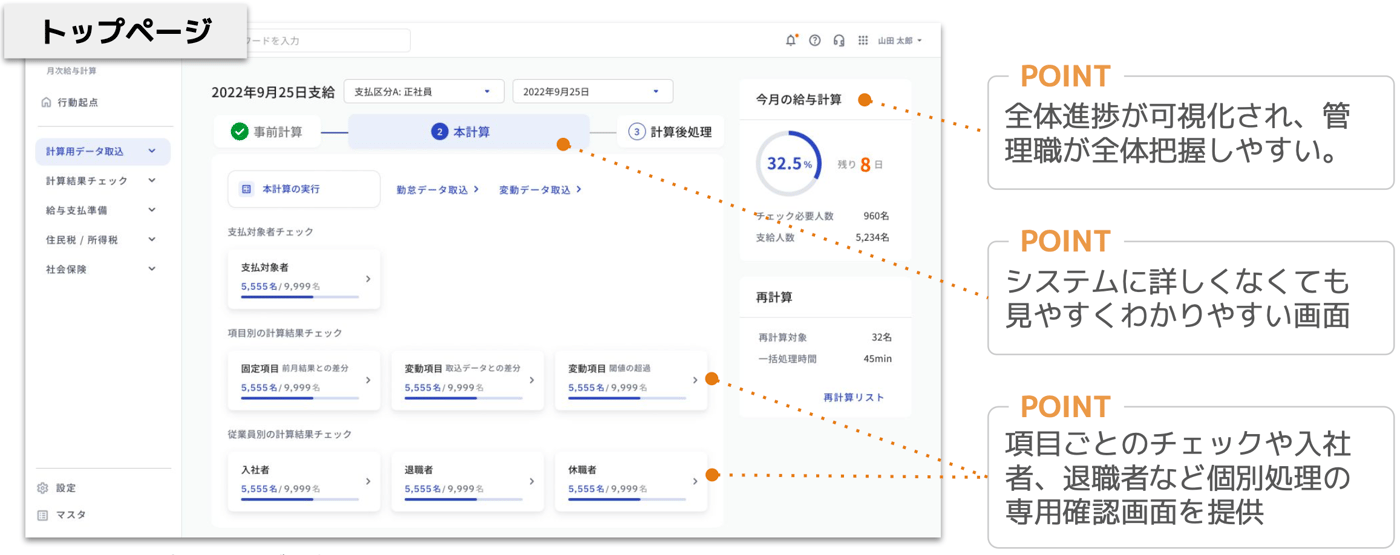Click the 従業員別の計算結果チェック section label

pos(289,435)
